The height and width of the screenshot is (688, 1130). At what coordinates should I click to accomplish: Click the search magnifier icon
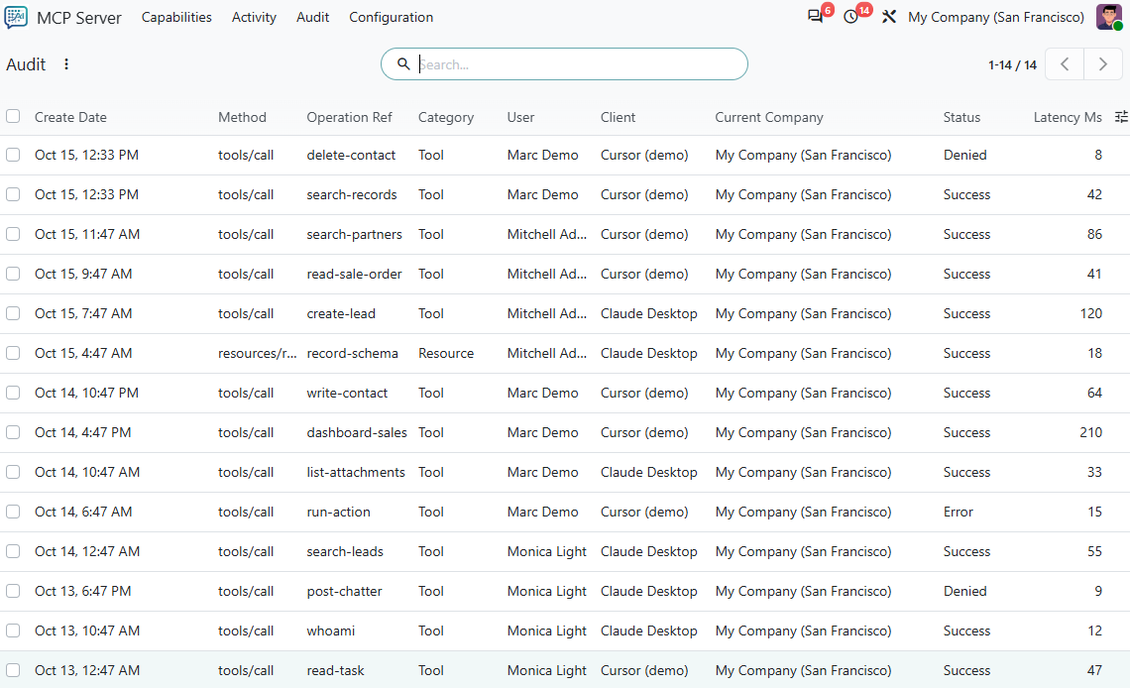(x=404, y=64)
